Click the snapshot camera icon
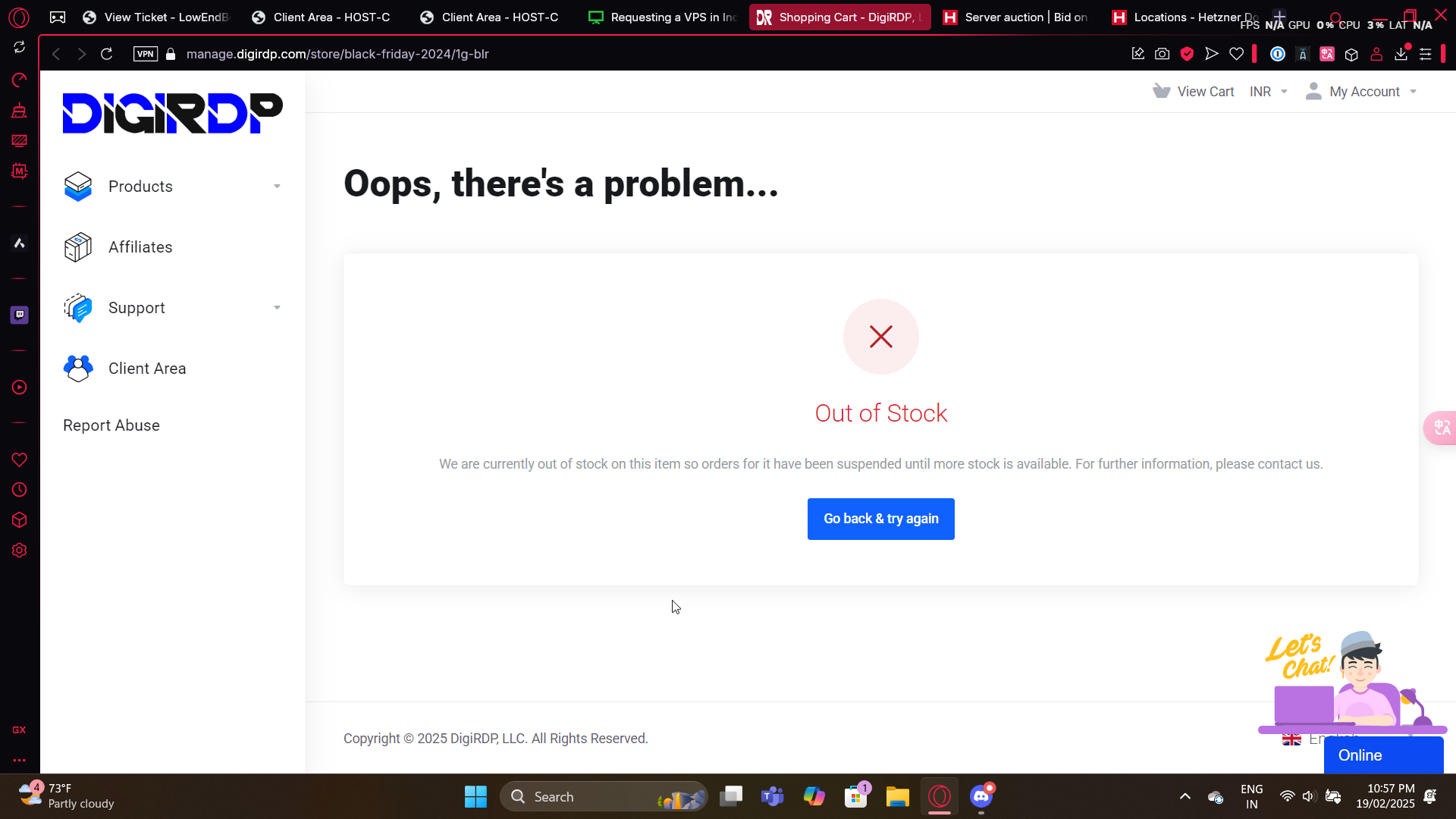This screenshot has height=819, width=1456. tap(1163, 54)
